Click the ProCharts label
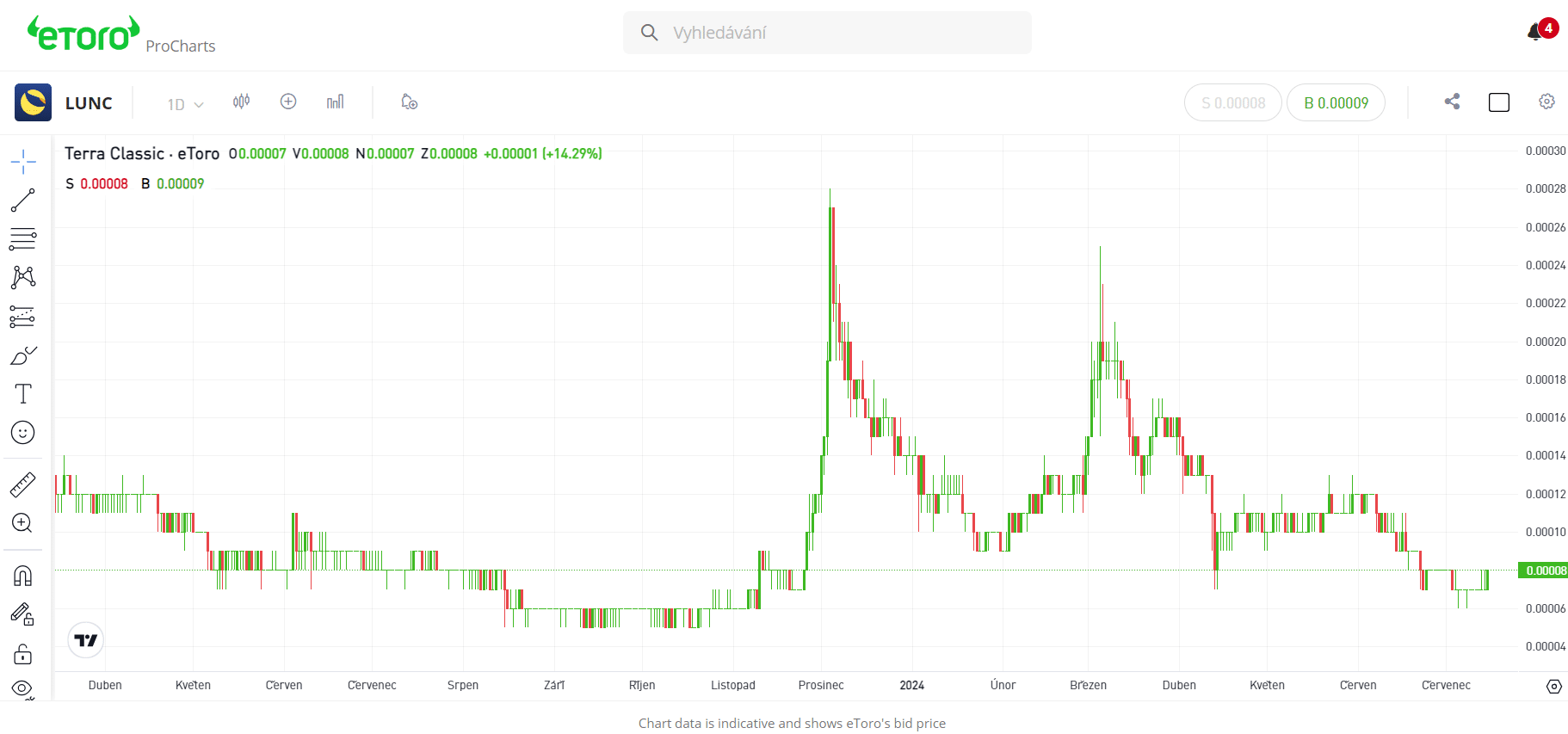Viewport: 1568px width, 734px height. [181, 46]
